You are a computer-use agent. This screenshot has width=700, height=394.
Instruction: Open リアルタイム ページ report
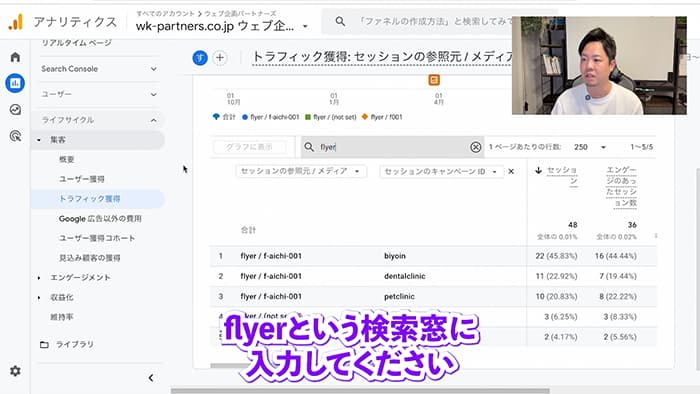click(76, 43)
